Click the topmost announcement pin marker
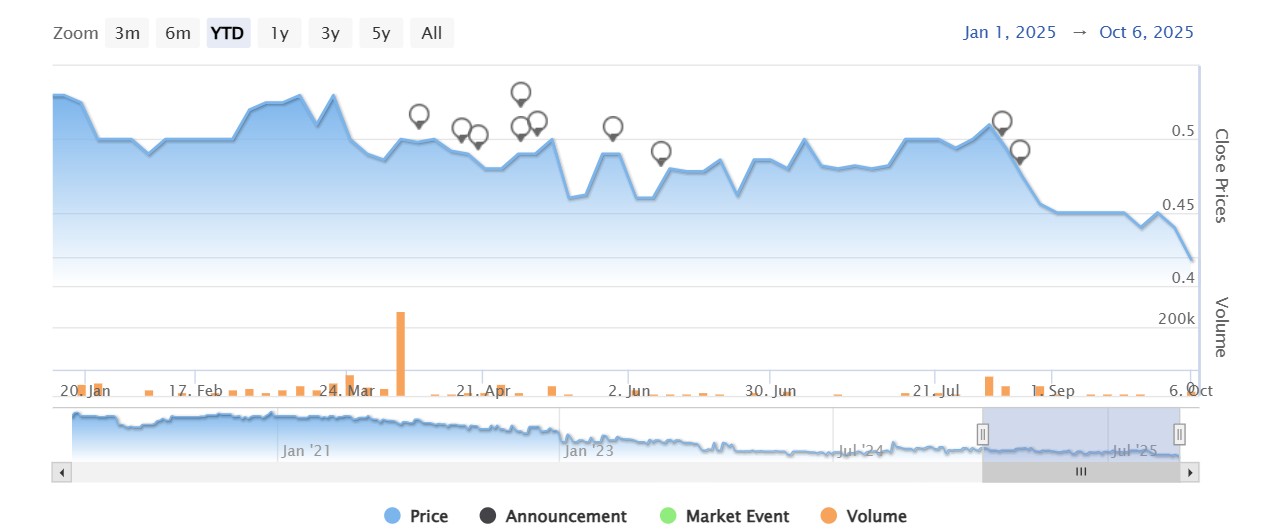This screenshot has width=1281, height=531. coord(521,93)
